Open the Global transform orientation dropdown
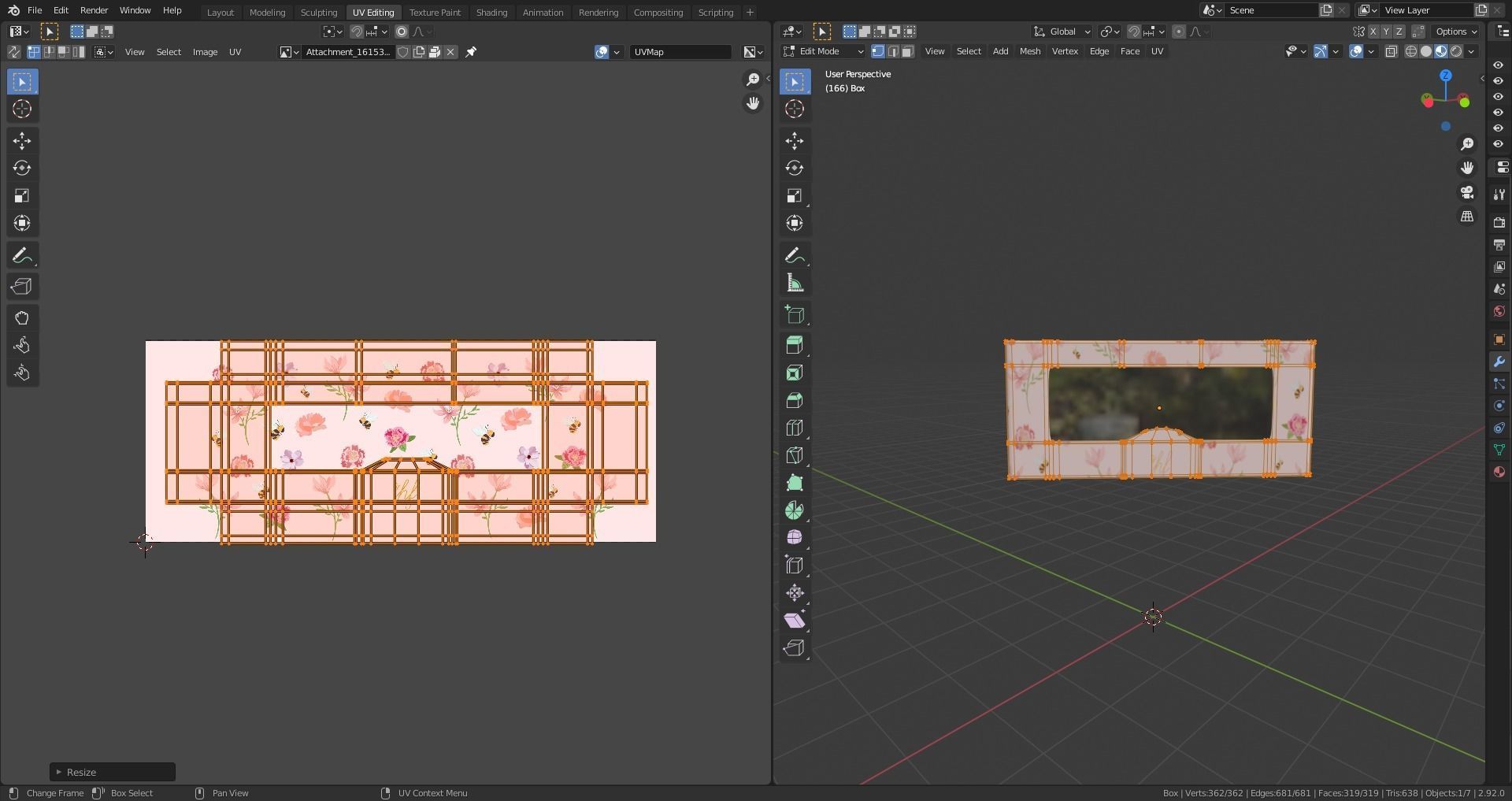Screen dimensions: 1512x801 pyautogui.click(x=1062, y=32)
